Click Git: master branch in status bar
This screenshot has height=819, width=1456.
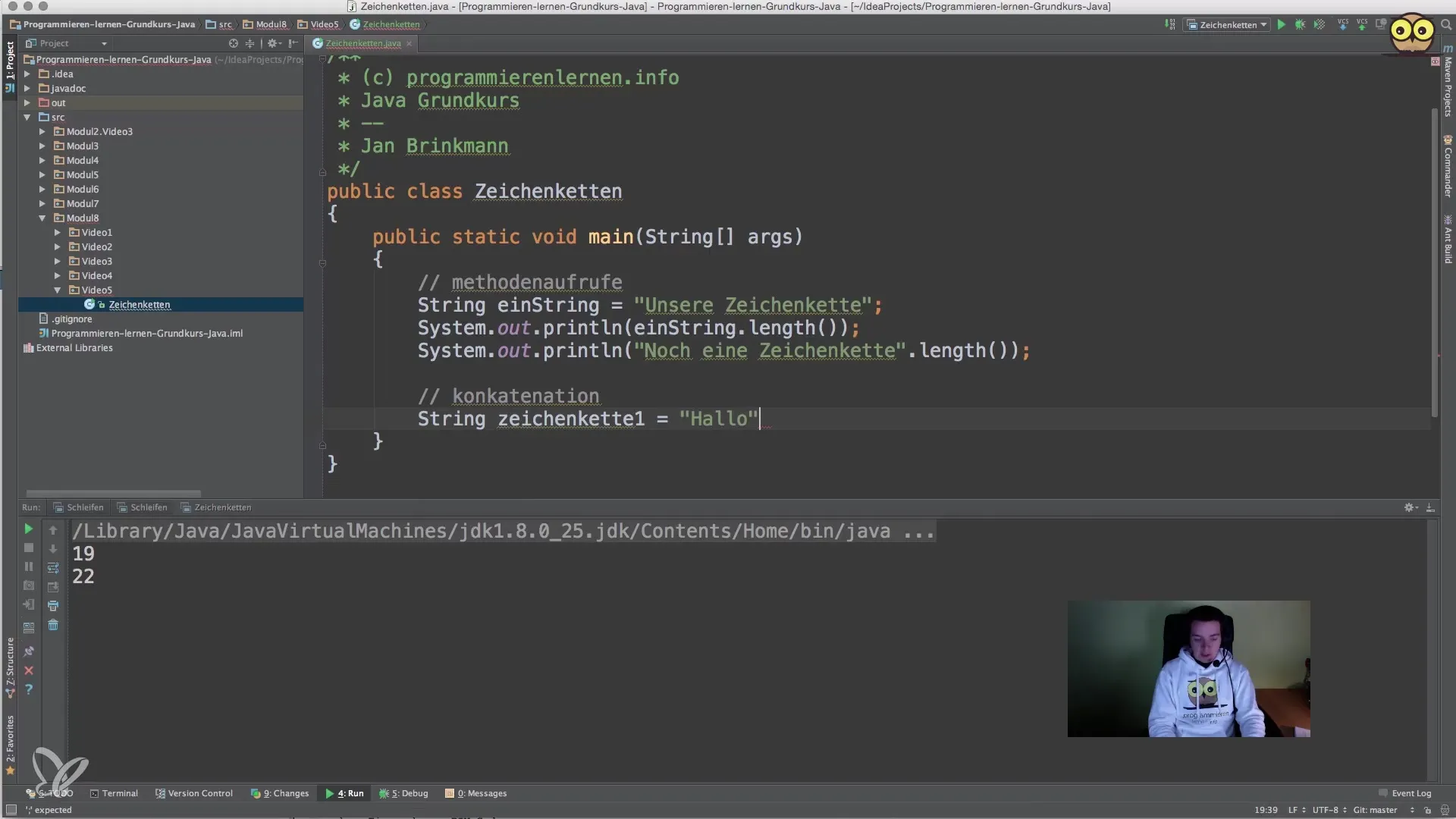1374,810
